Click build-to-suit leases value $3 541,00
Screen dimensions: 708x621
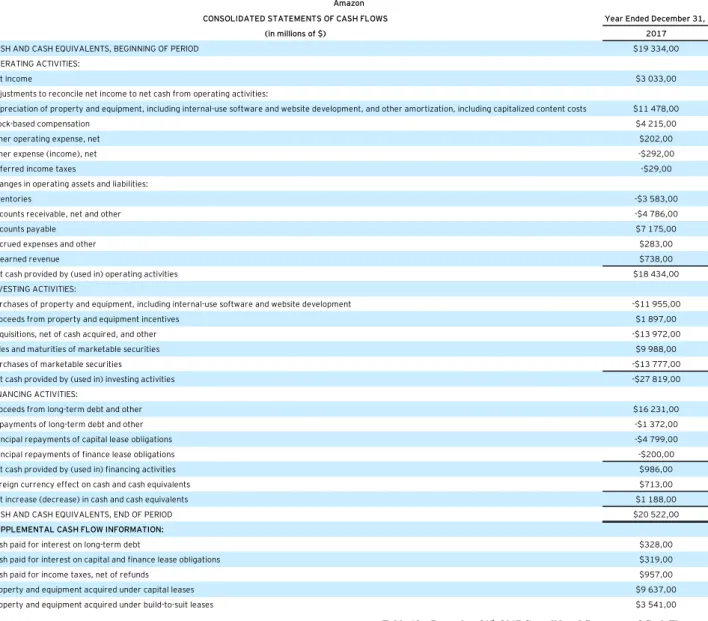[656, 604]
